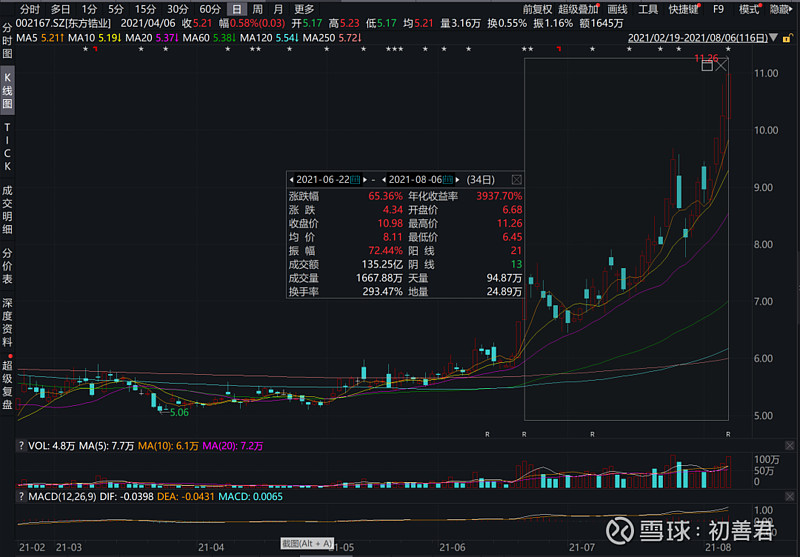Click the 5.06 low price label
Viewport: 800px width, 557px height.
click(x=179, y=412)
